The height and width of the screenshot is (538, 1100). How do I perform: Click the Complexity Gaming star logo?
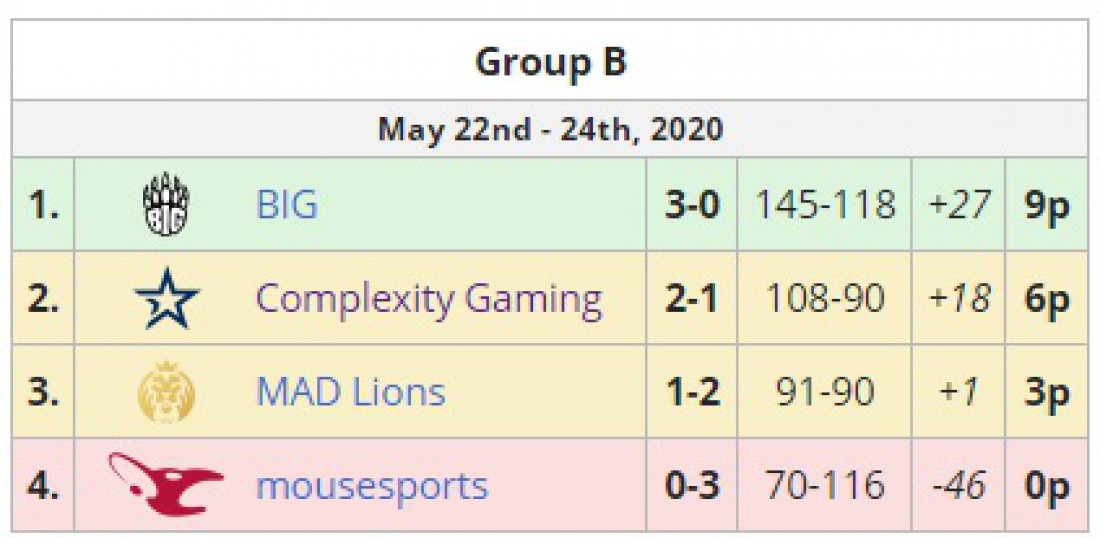pos(167,299)
